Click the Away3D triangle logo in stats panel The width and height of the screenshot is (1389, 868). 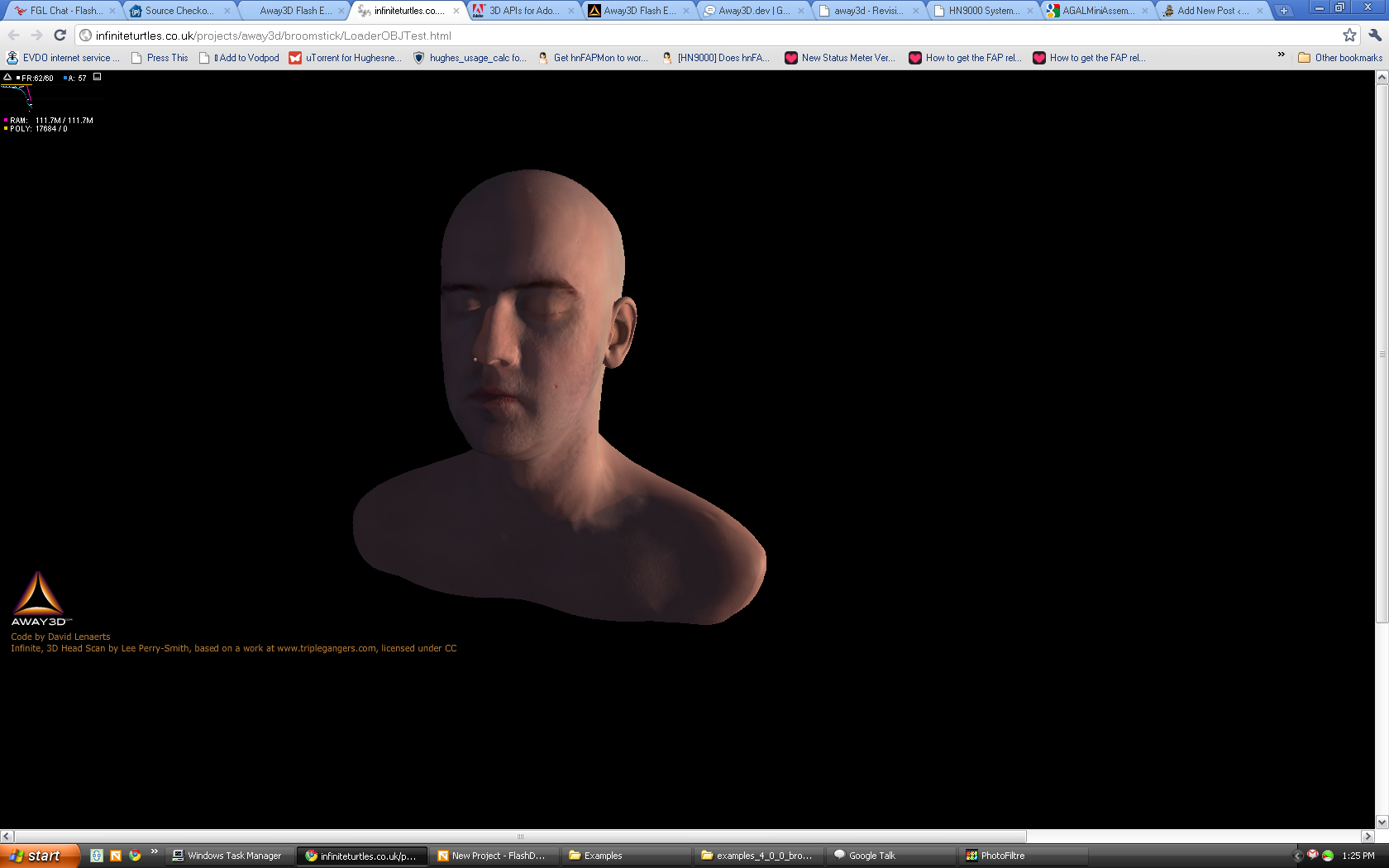[x=7, y=78]
